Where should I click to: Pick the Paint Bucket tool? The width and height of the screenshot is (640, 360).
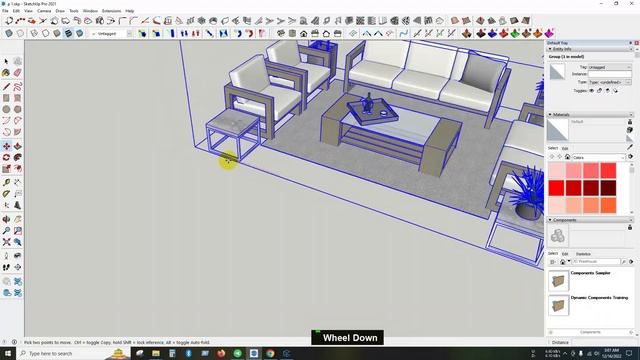[x=6, y=73]
